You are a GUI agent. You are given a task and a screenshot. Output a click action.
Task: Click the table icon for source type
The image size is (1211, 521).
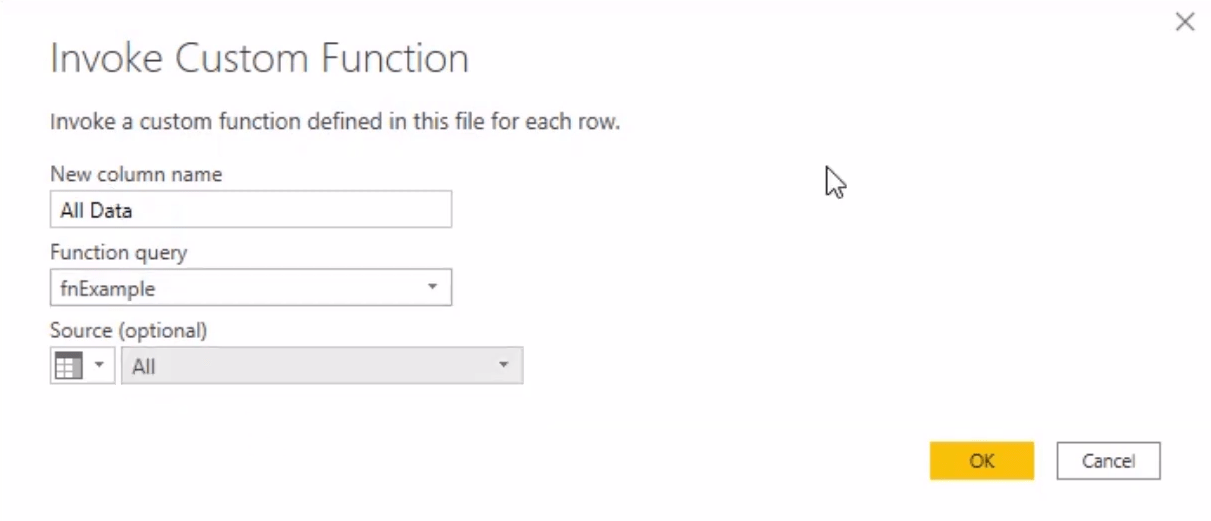click(68, 366)
